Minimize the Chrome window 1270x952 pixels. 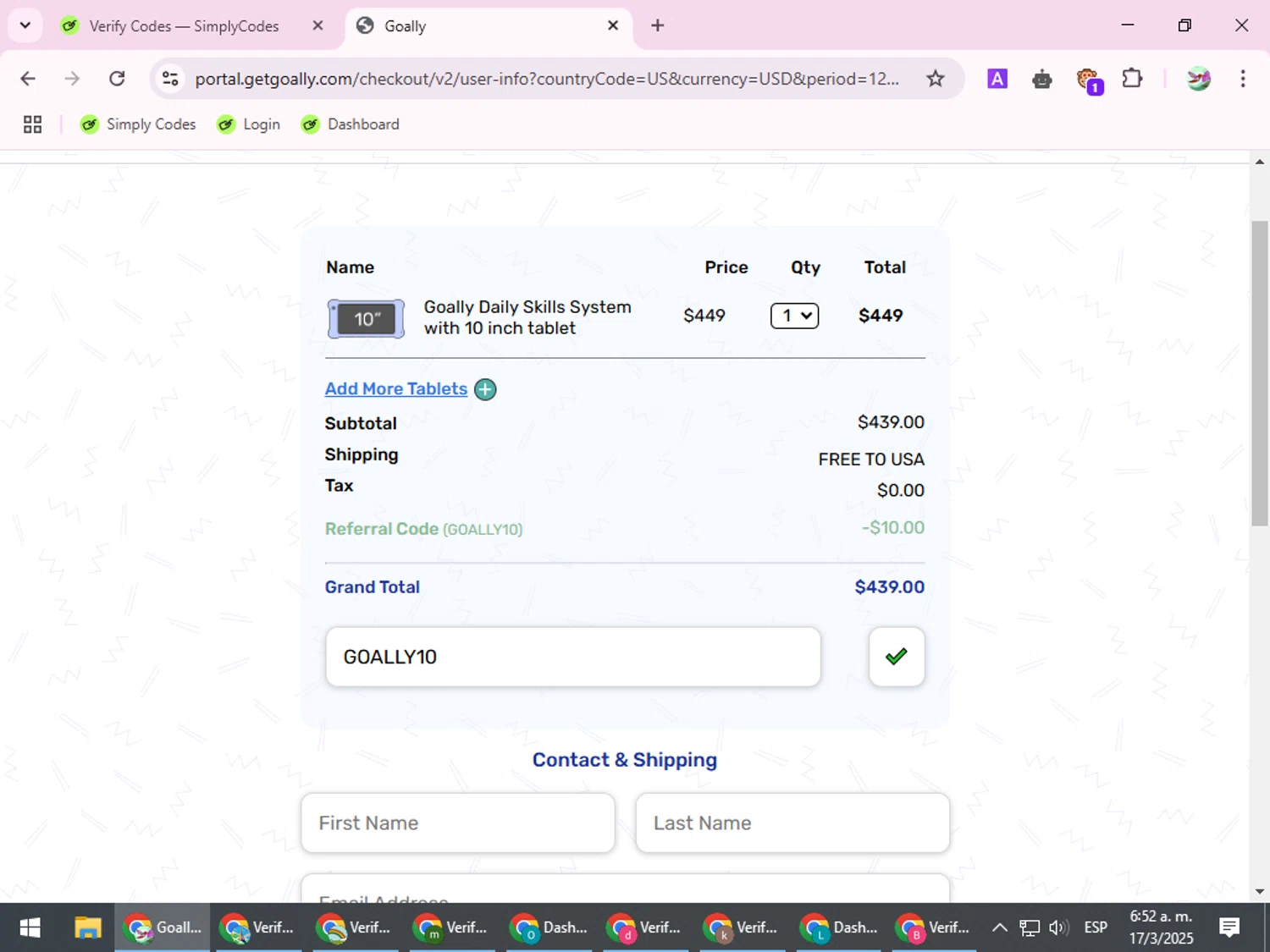point(1128,25)
